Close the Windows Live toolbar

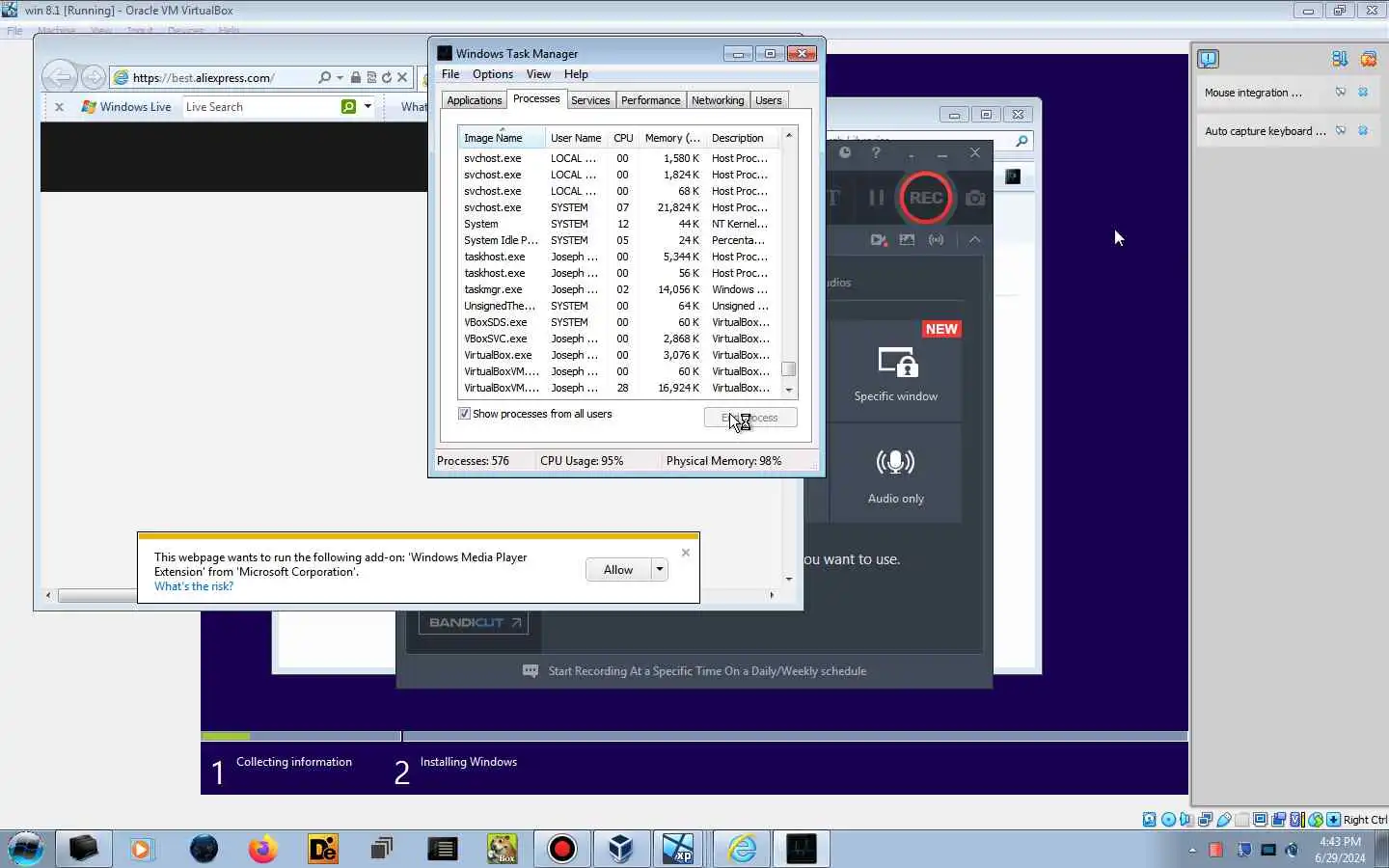click(59, 107)
